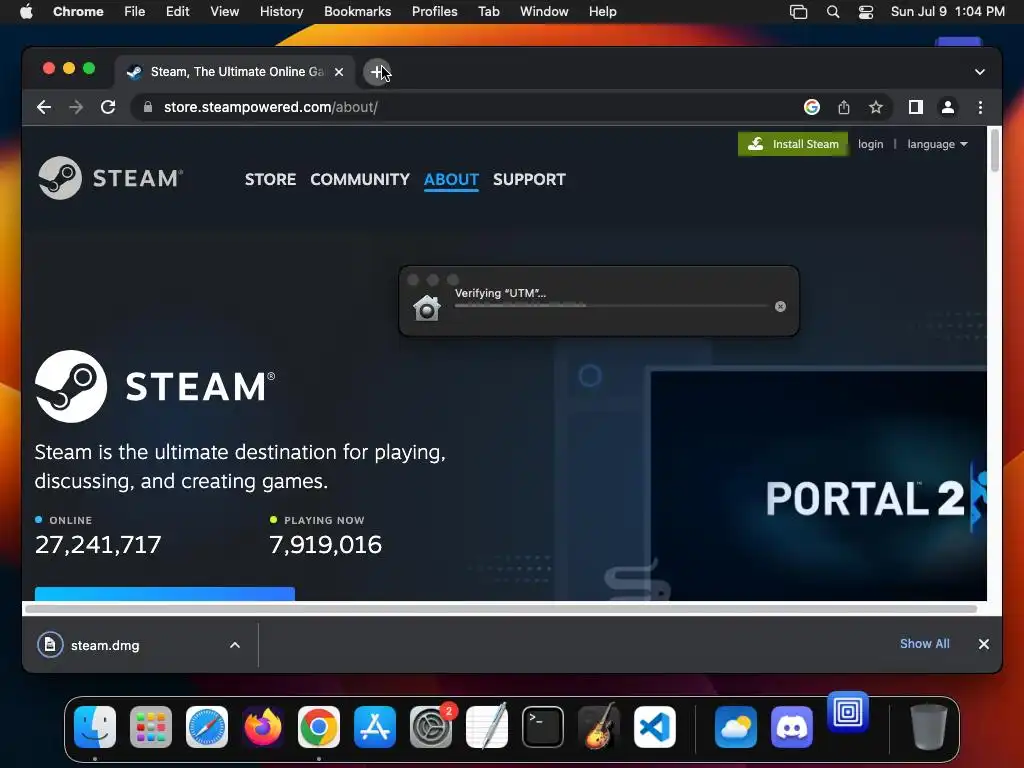Open Chrome three-dot menu
The height and width of the screenshot is (768, 1024).
(980, 107)
